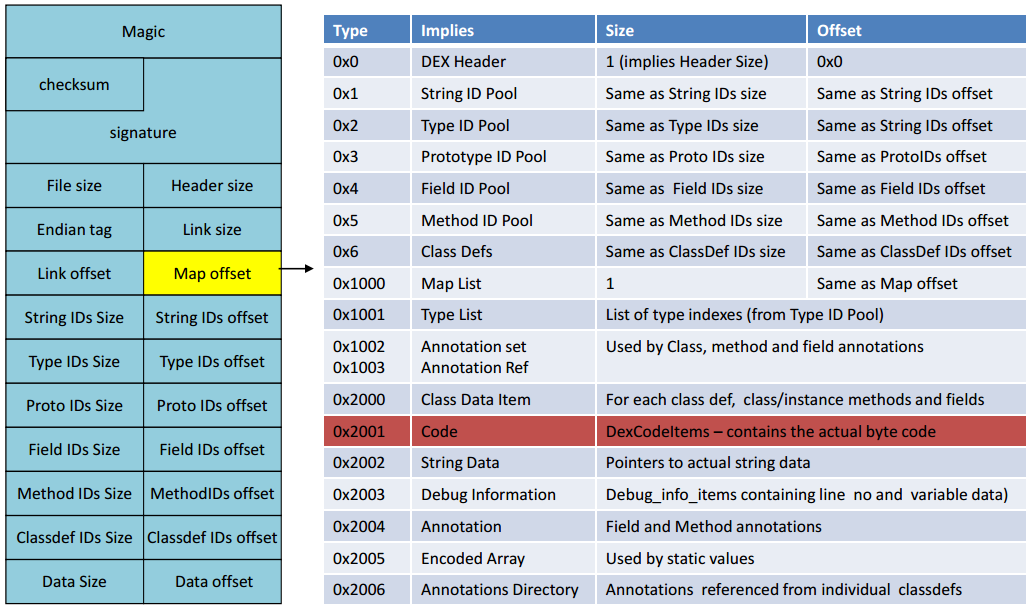
Task: Click the Implies column header
Action: [x=503, y=30]
